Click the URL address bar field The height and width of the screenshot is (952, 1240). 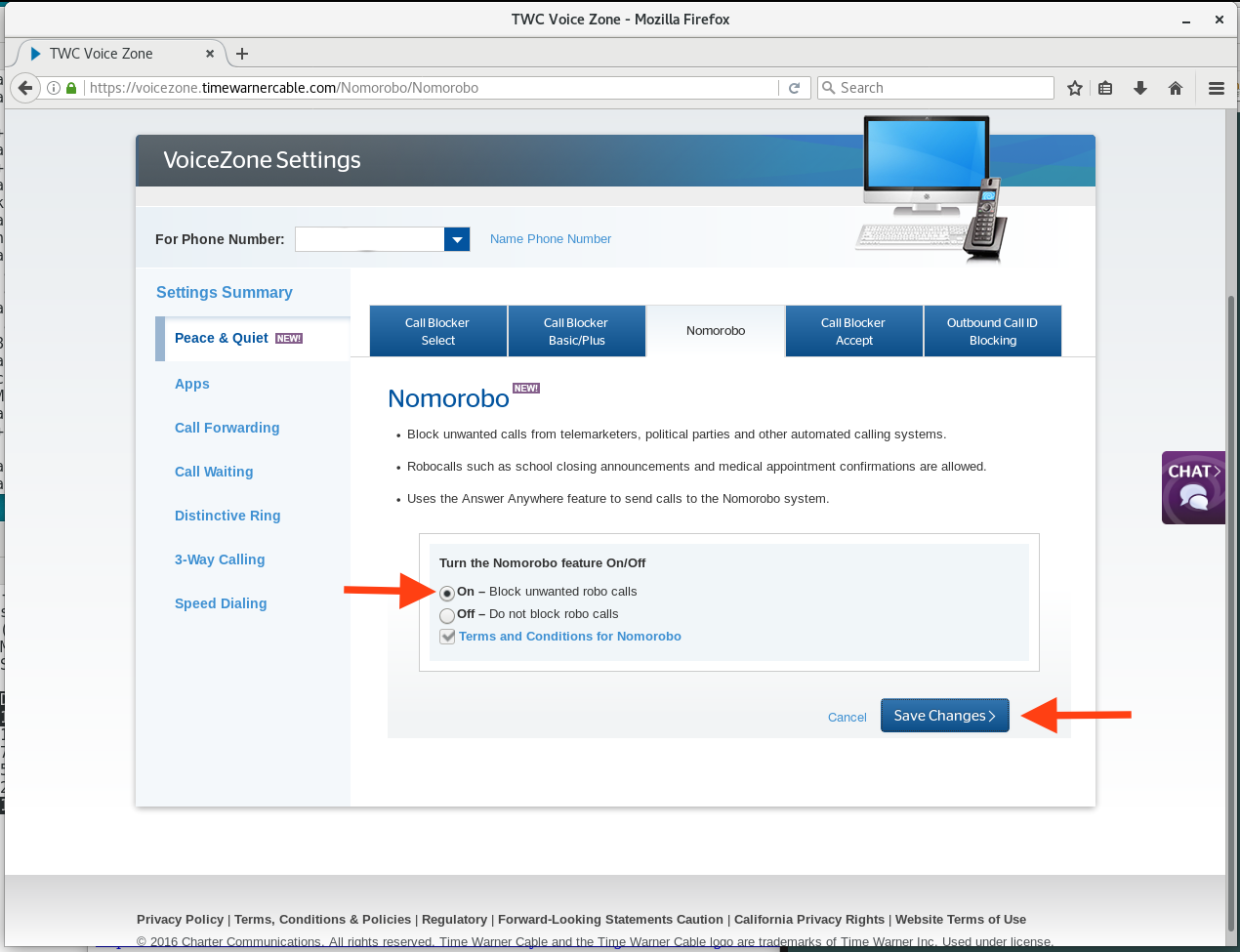(x=430, y=88)
